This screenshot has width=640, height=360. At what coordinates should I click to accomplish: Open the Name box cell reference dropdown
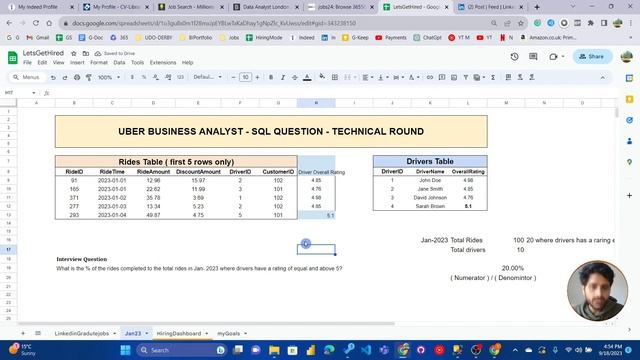[x=33, y=93]
